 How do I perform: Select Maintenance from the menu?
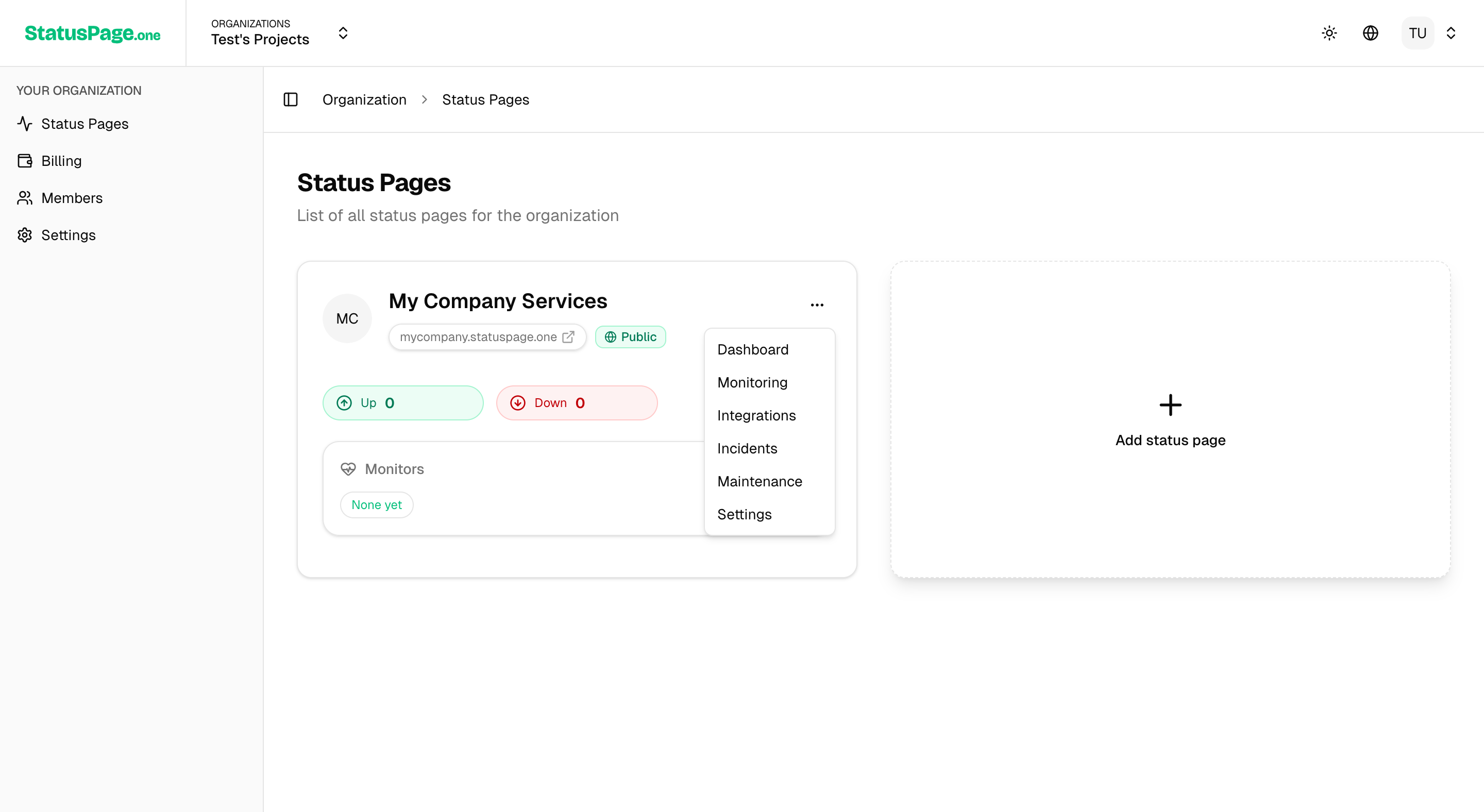(769, 481)
